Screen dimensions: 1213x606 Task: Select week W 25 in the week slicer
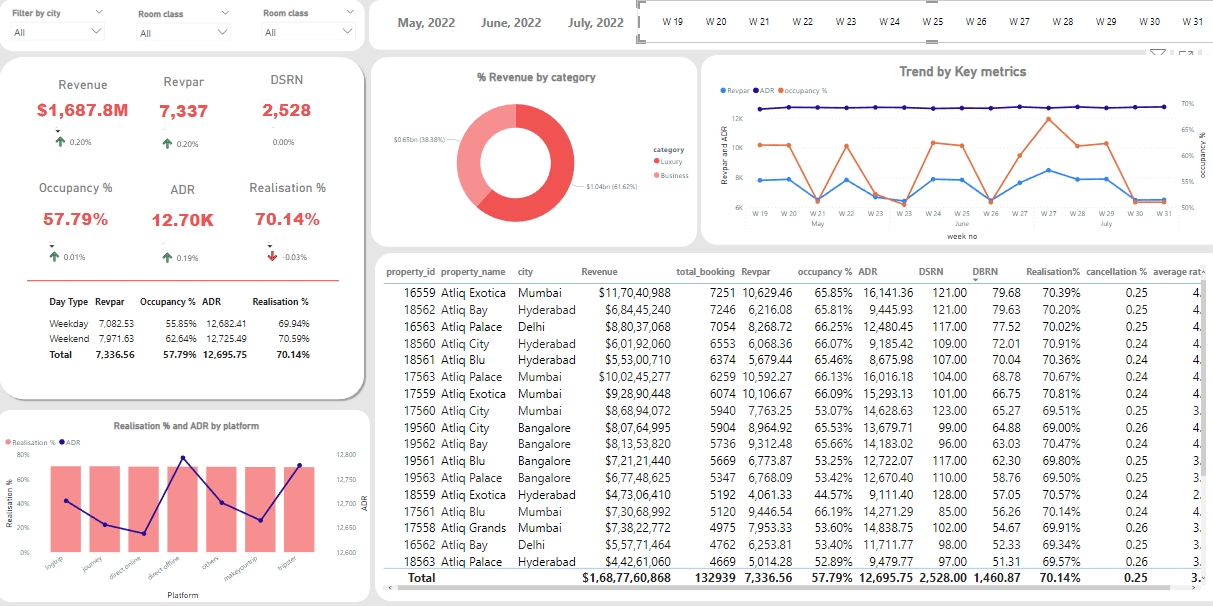tap(932, 21)
